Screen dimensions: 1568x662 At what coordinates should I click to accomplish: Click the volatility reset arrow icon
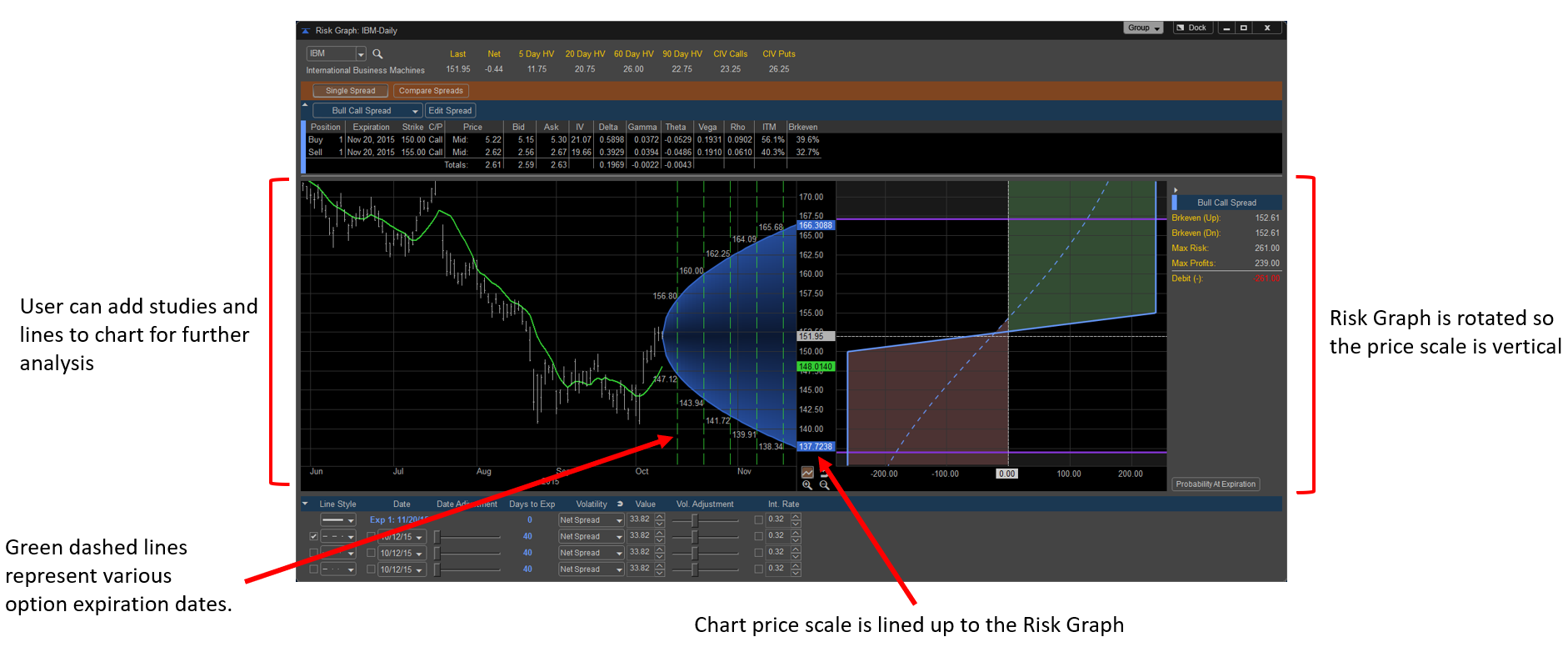pos(620,504)
